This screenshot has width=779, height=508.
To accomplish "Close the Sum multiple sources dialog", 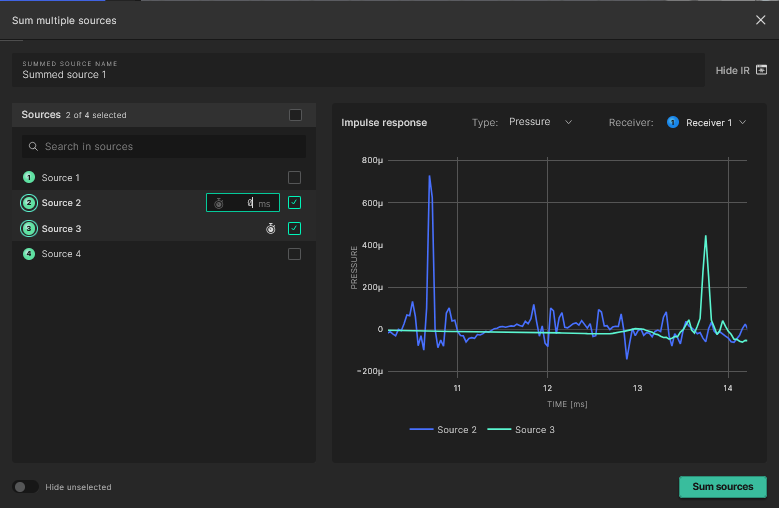I will (x=760, y=20).
